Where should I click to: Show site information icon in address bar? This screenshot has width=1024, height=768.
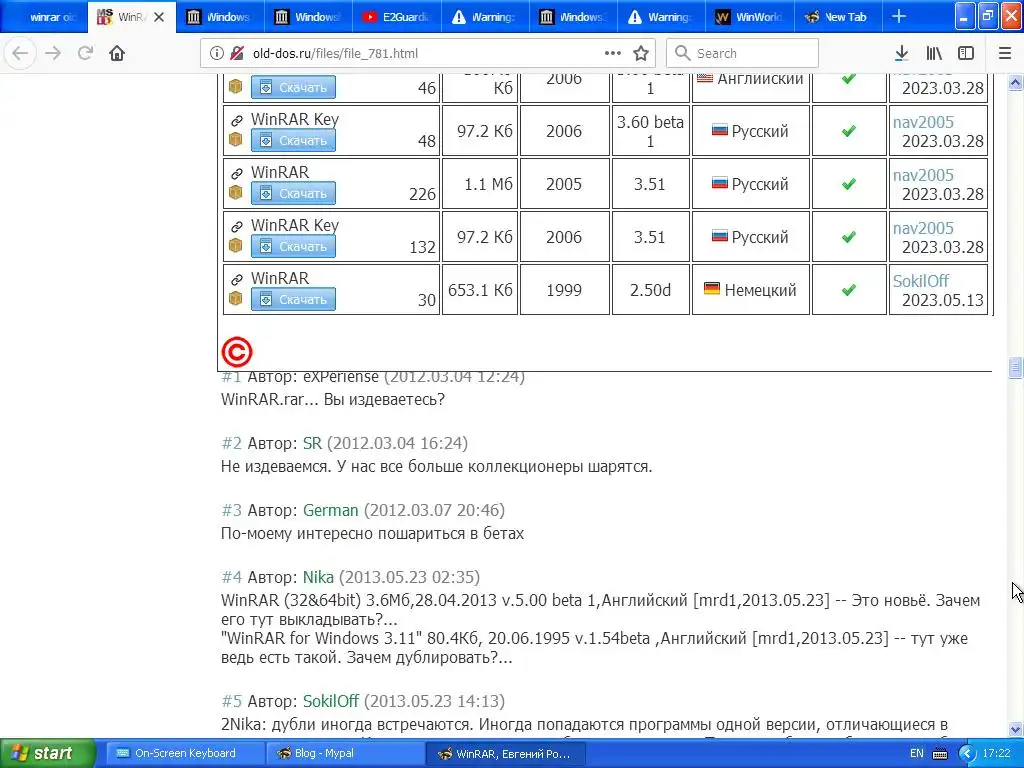(217, 54)
